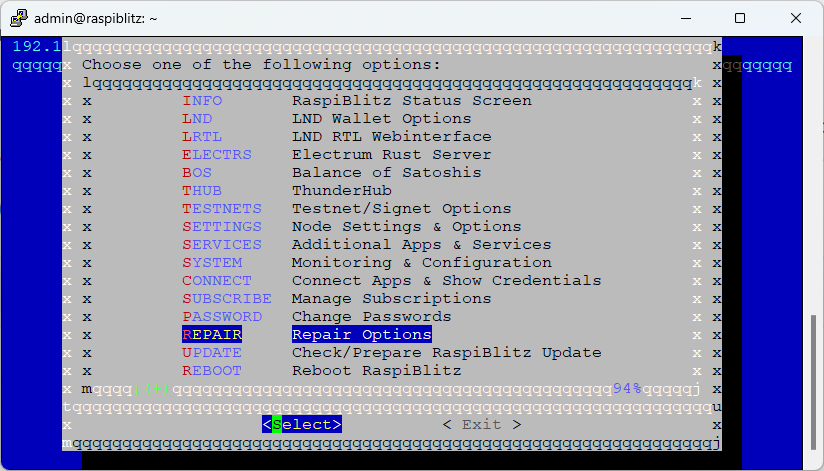The width and height of the screenshot is (824, 471).
Task: Pick the BOS menu entry
Action: [197, 172]
